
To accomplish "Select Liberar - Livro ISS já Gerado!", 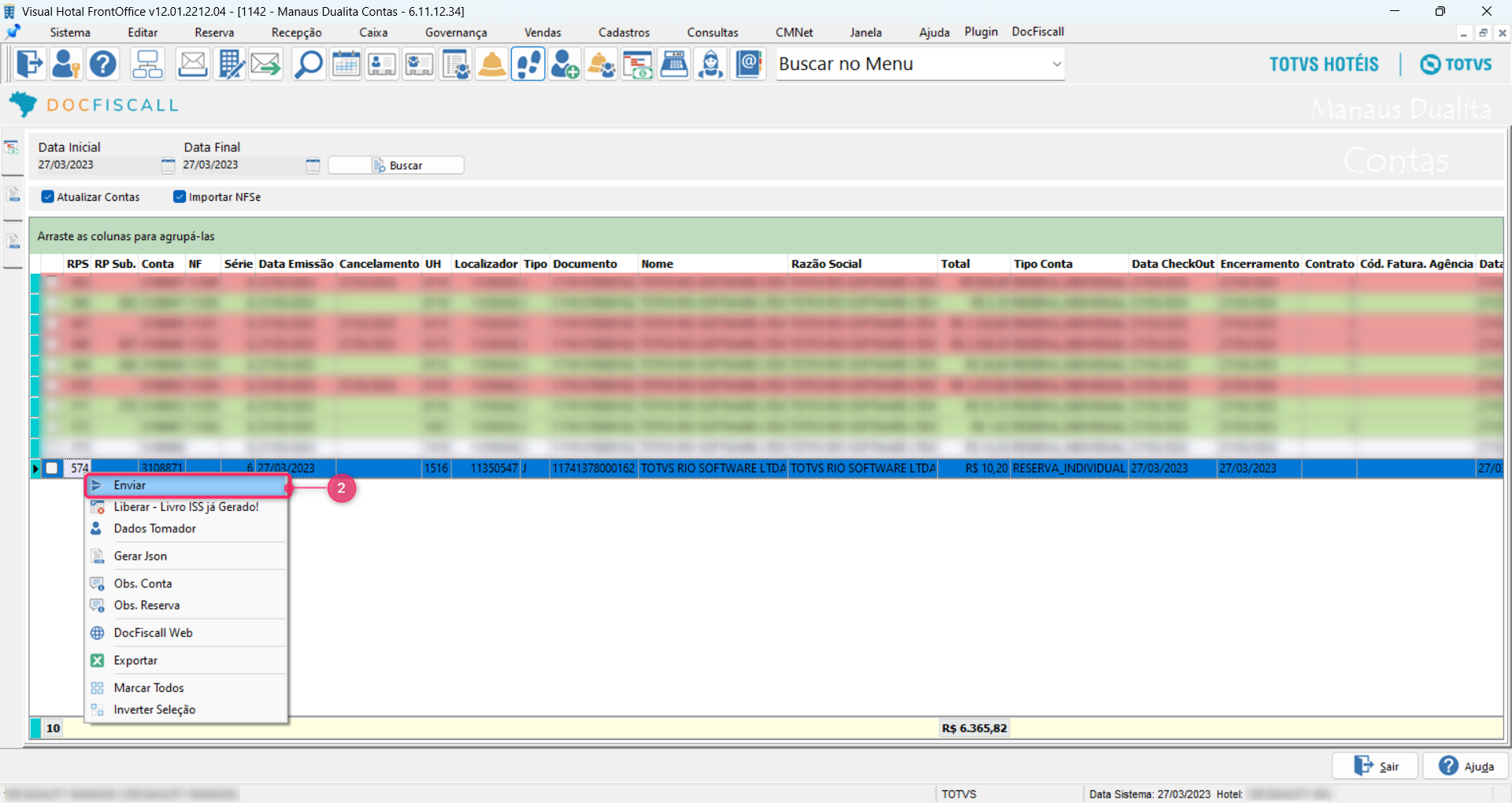I will pos(187,507).
